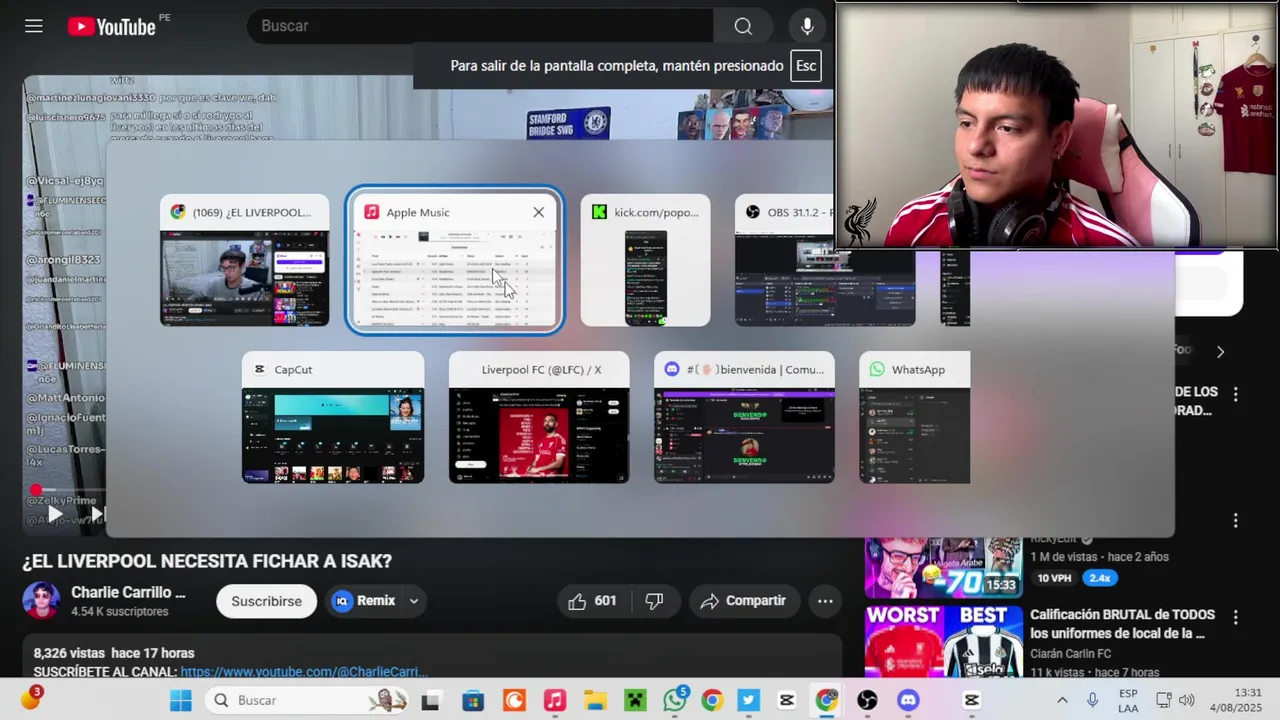Open options for the video titled DE LOS
This screenshot has width=1280, height=720.
click(1236, 394)
